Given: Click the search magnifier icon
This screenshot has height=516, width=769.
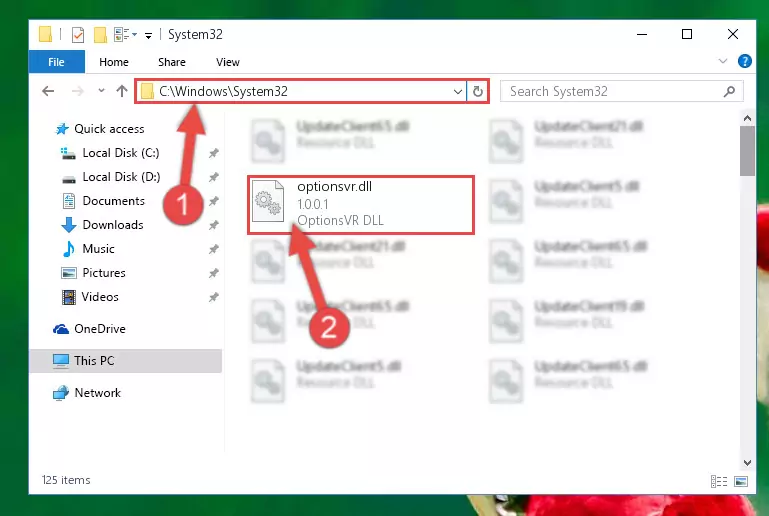Looking at the screenshot, I should 729,91.
